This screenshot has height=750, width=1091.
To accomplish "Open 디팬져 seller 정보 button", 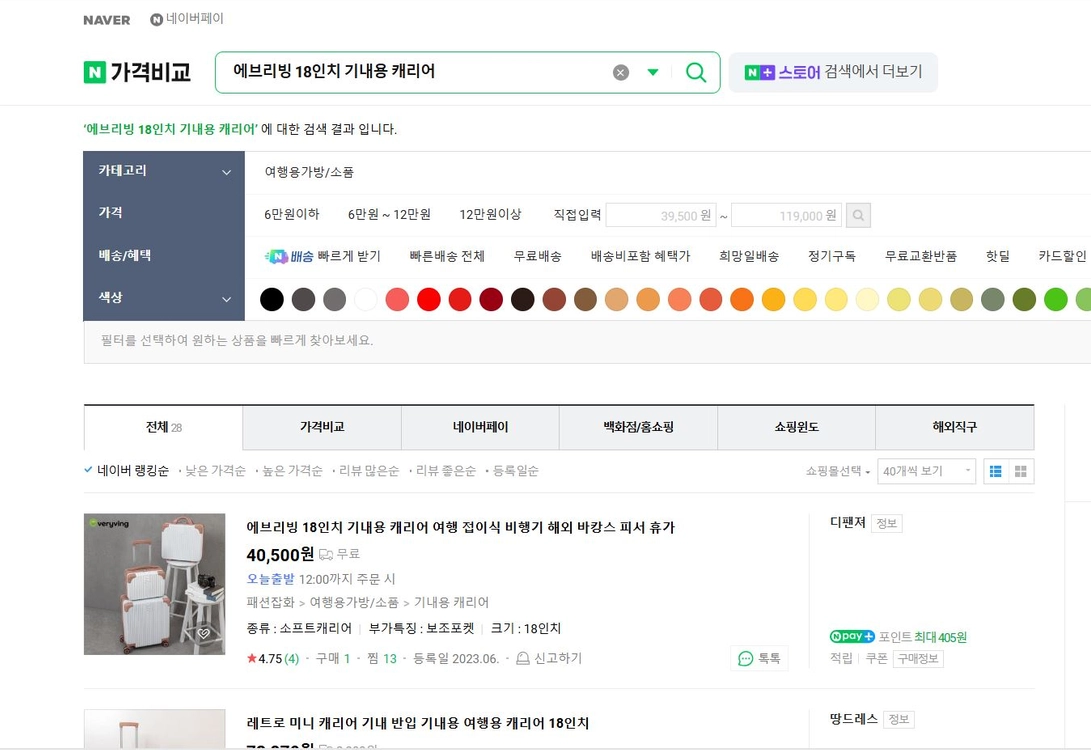I will tap(886, 523).
